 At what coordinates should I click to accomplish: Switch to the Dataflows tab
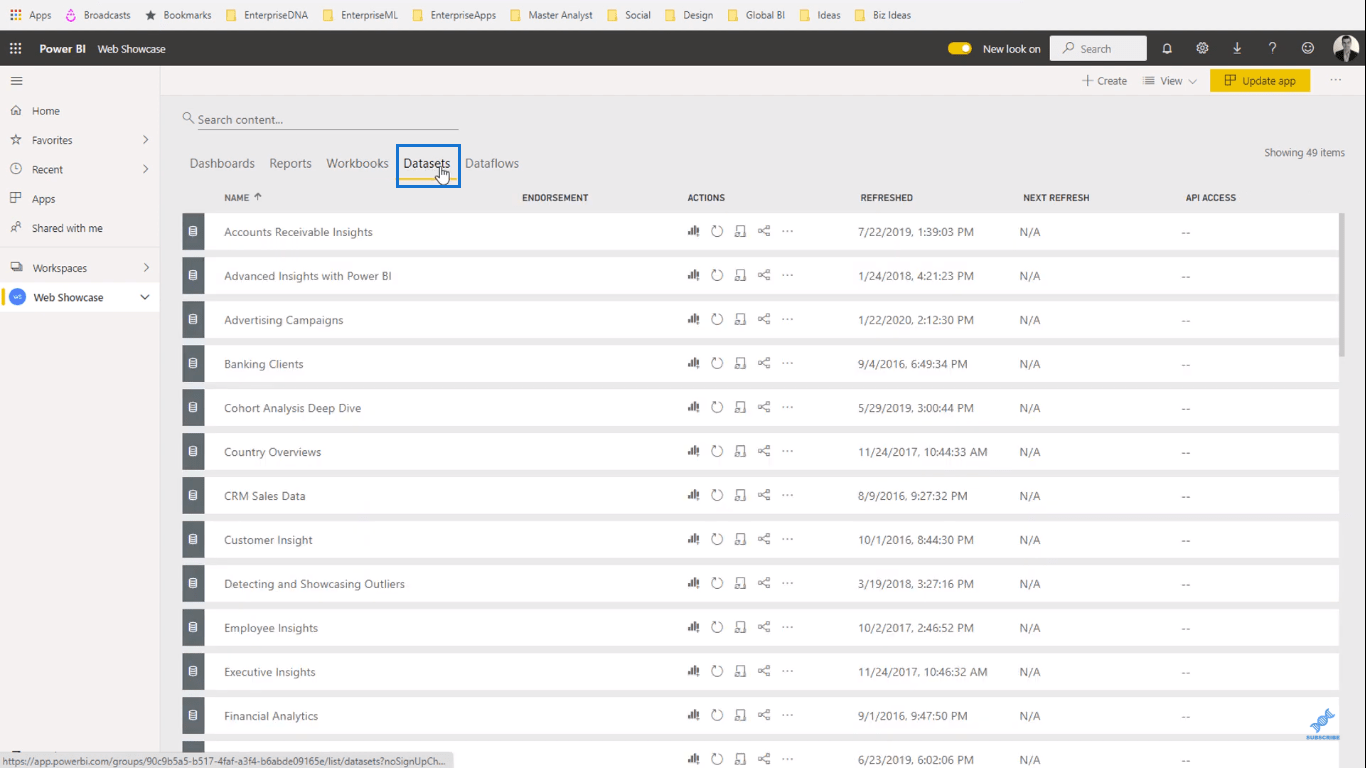[492, 163]
